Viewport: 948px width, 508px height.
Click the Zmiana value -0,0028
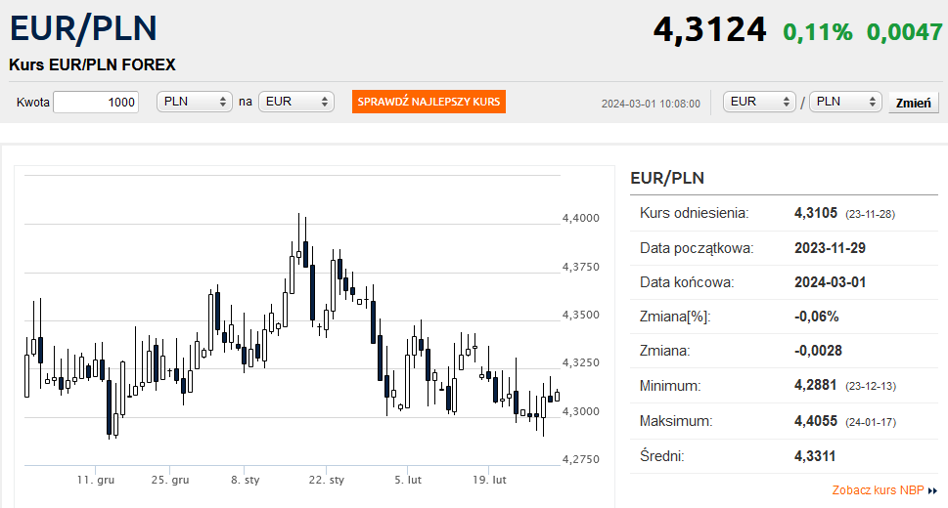click(817, 351)
